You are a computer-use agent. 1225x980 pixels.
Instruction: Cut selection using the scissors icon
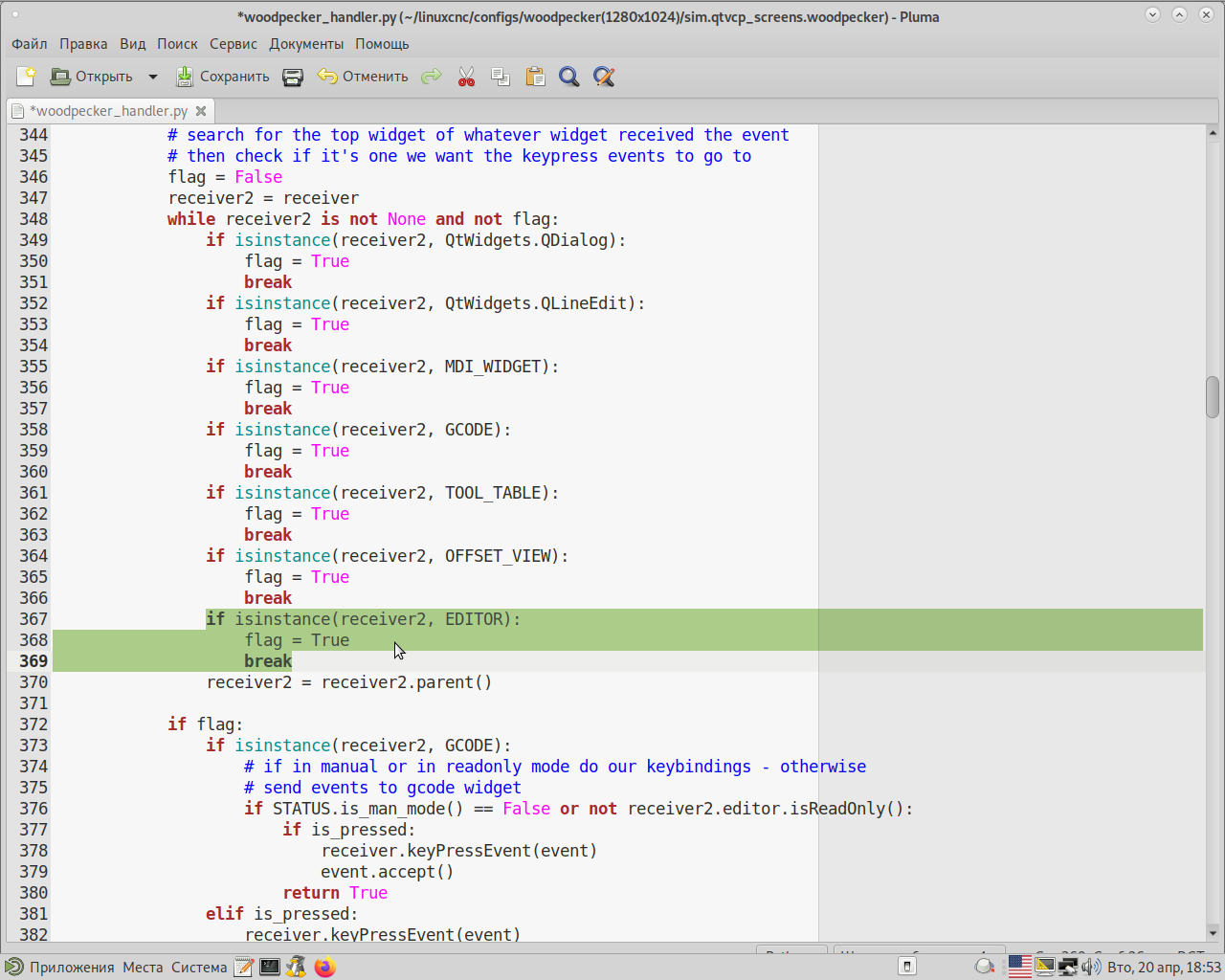[466, 77]
